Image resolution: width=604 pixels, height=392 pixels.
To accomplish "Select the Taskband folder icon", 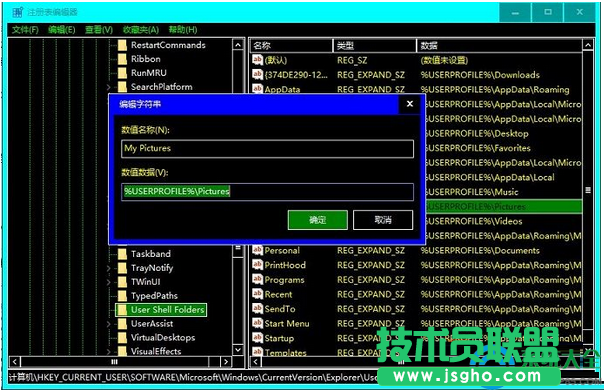I will click(x=122, y=254).
